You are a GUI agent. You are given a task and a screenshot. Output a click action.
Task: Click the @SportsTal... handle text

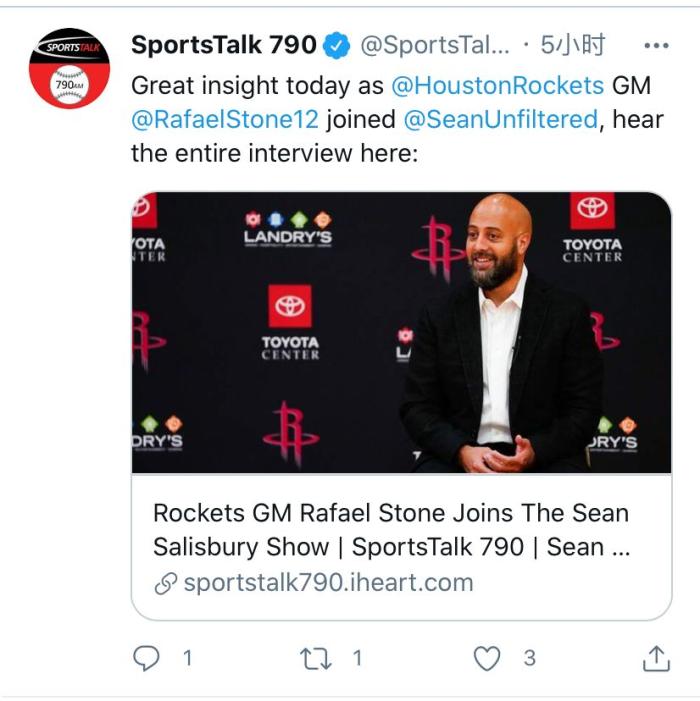coord(434,45)
